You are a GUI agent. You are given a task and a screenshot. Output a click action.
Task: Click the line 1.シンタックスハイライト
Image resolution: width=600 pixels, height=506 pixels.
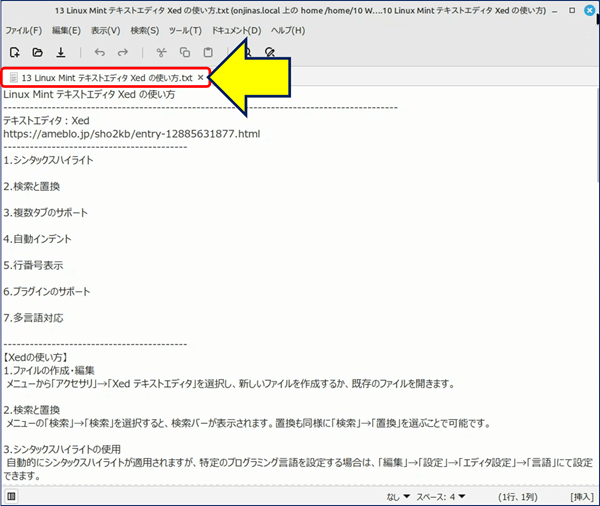[x=48, y=160]
